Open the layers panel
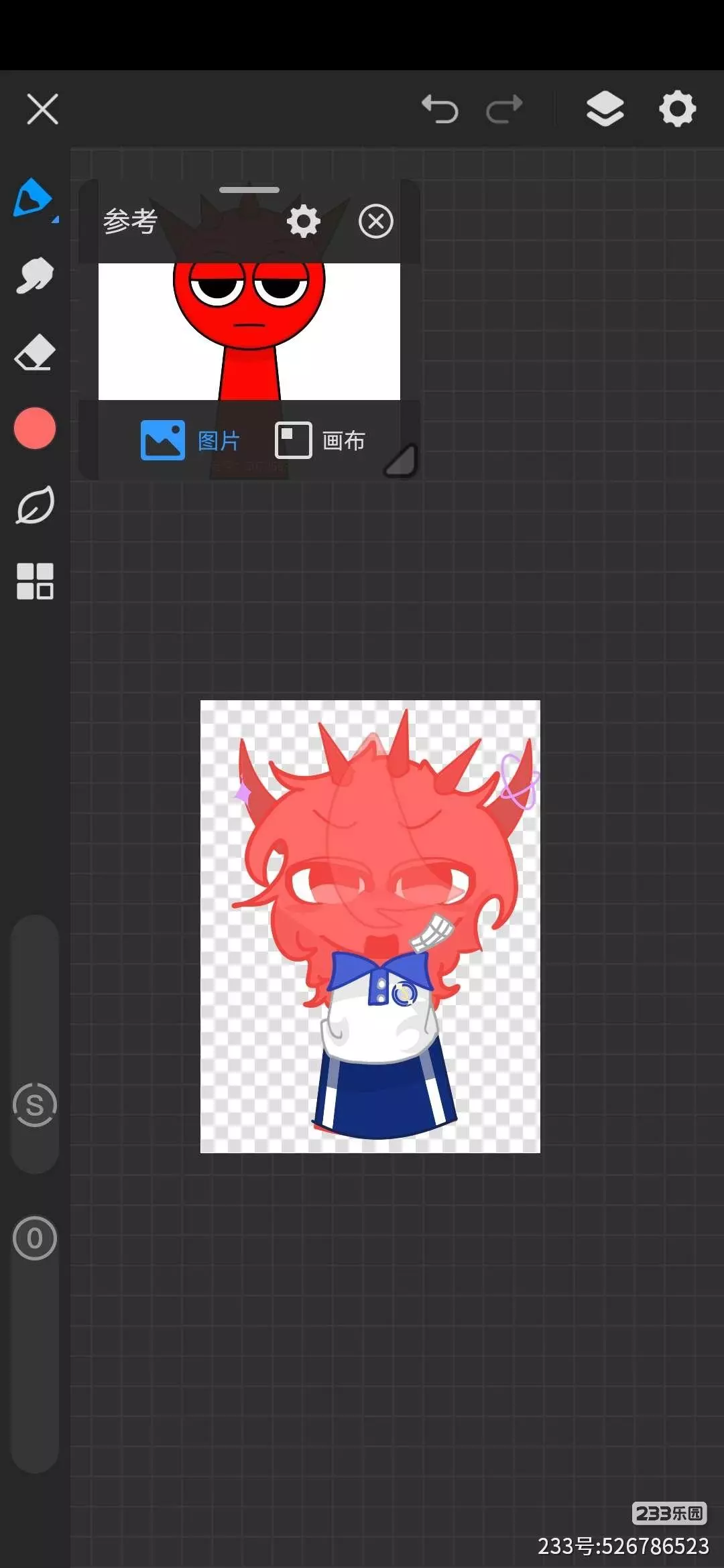The height and width of the screenshot is (1568, 724). coord(605,109)
